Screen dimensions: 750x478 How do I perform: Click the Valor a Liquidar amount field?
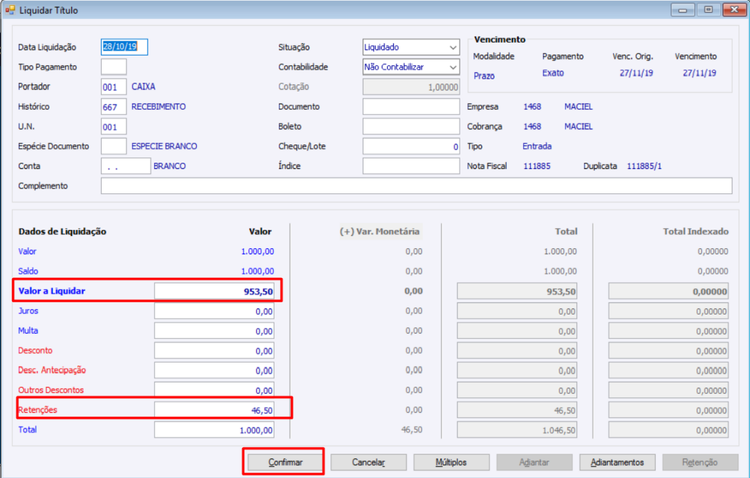click(214, 291)
